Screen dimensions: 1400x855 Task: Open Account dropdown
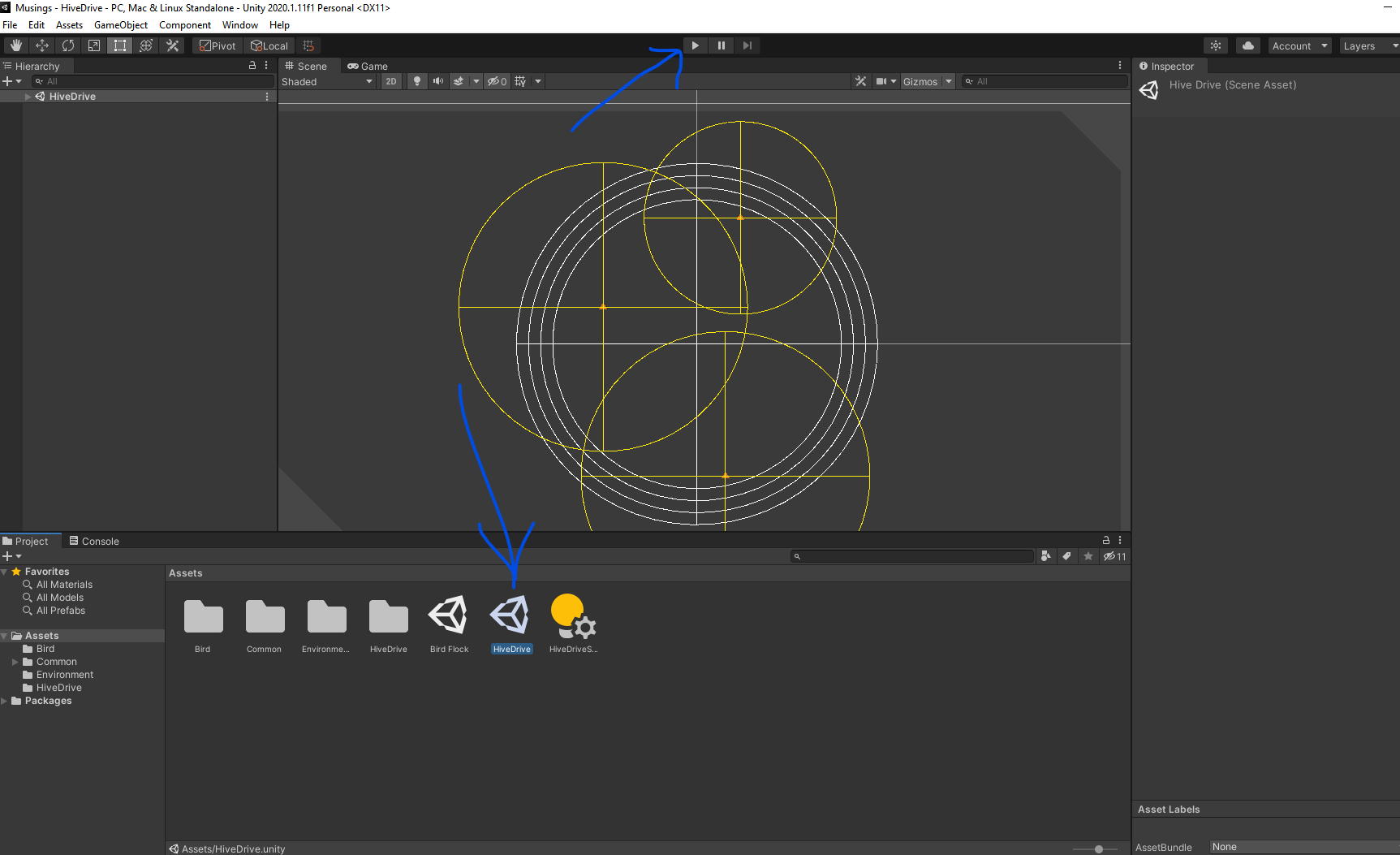click(1299, 45)
